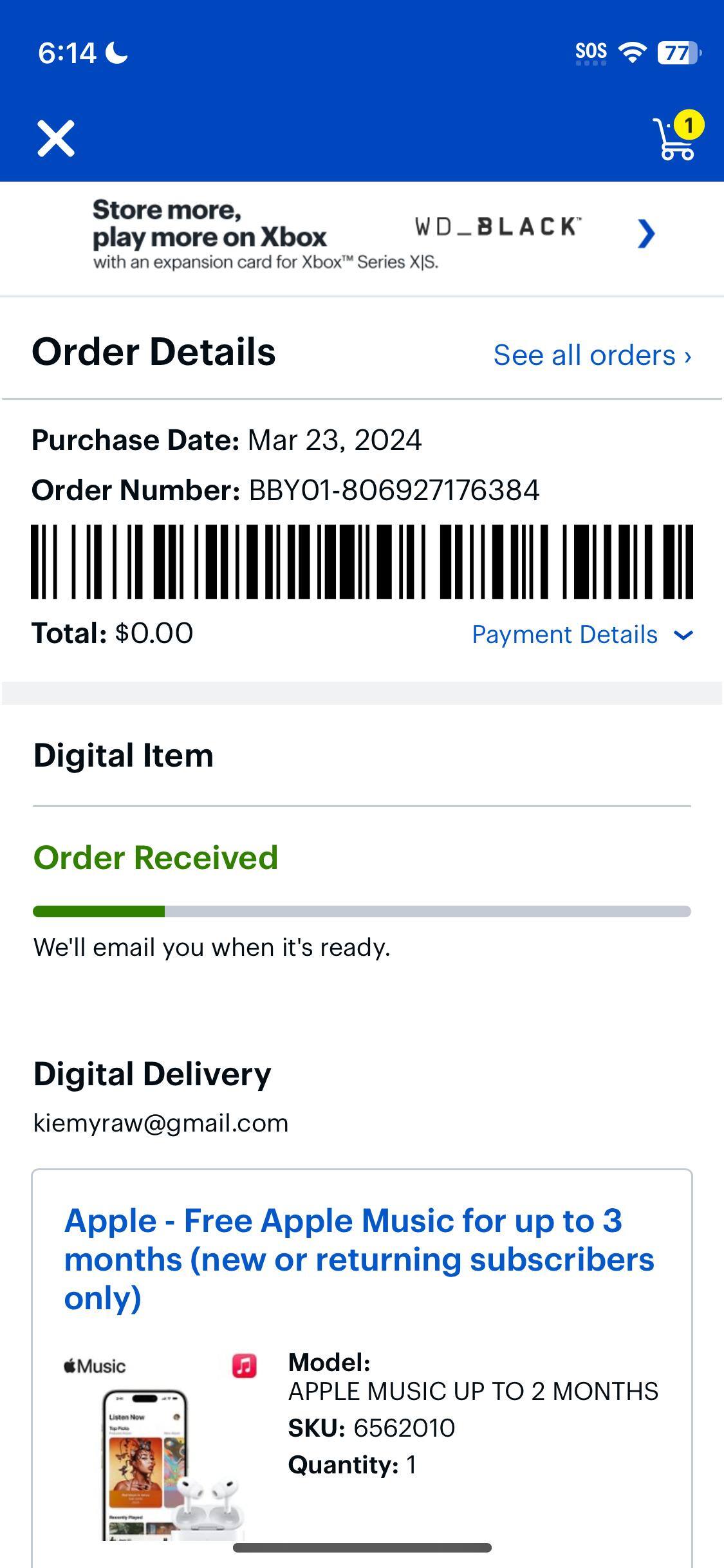Tap the order number text
This screenshot has height=1568, width=724.
394,490
